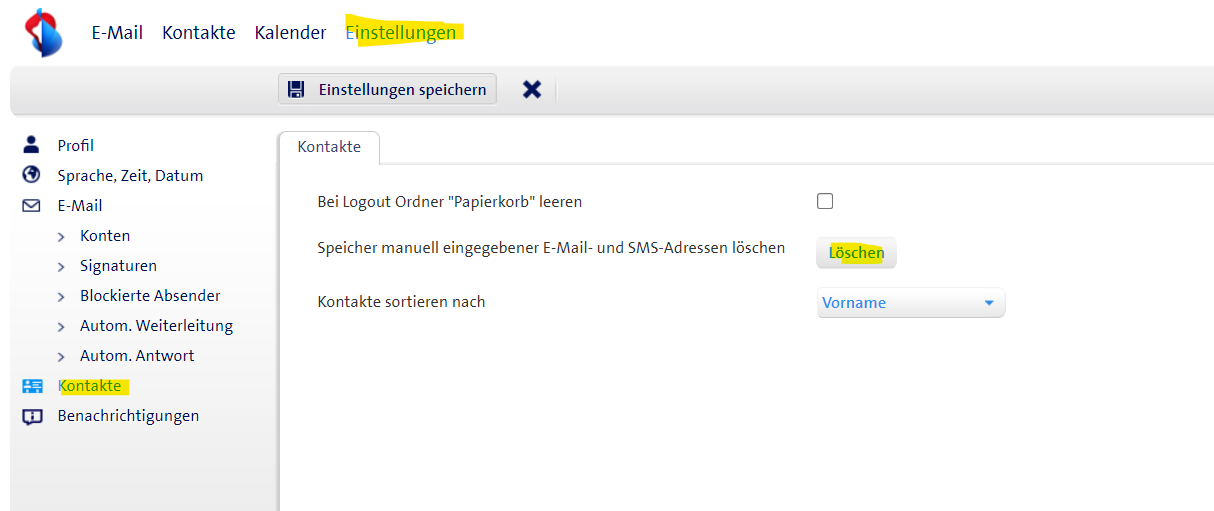Viewport: 1214px width, 511px height.
Task: Expand the Blockierte Absender chevron
Action: coord(61,297)
